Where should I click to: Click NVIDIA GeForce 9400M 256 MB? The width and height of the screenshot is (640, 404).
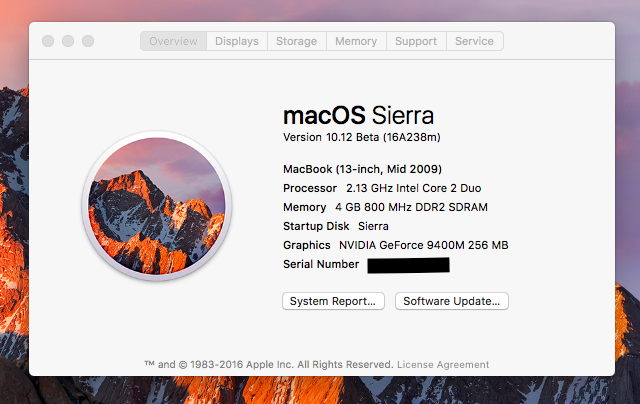[424, 245]
